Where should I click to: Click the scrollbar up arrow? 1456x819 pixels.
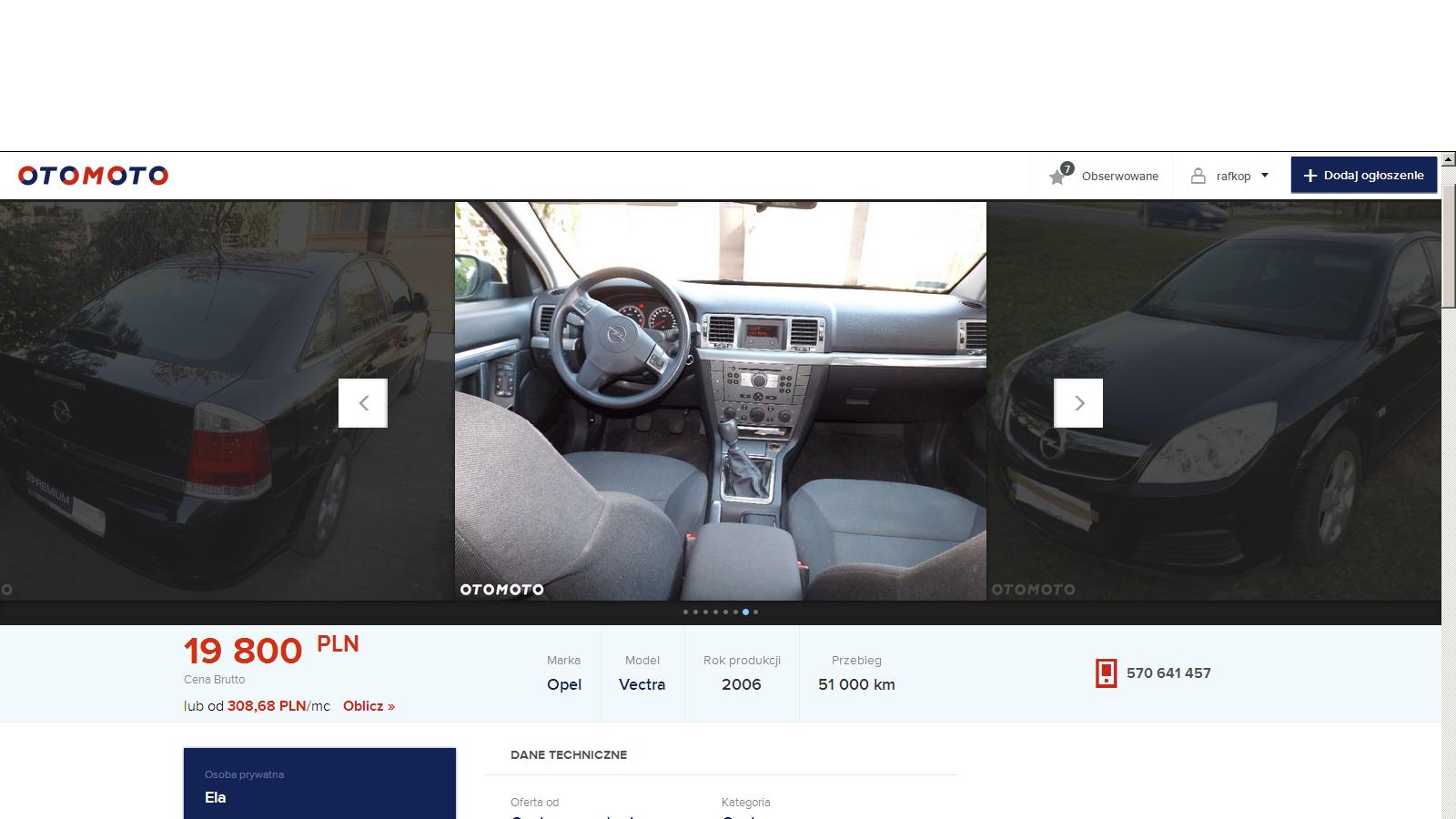(x=1448, y=158)
